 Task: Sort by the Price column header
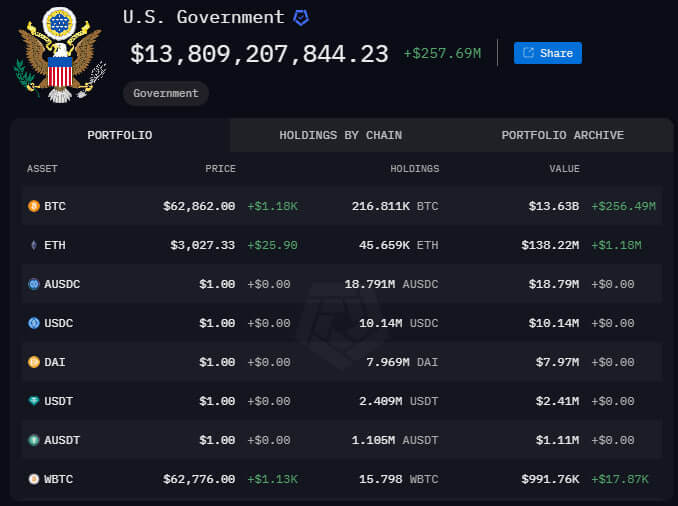pyautogui.click(x=221, y=169)
